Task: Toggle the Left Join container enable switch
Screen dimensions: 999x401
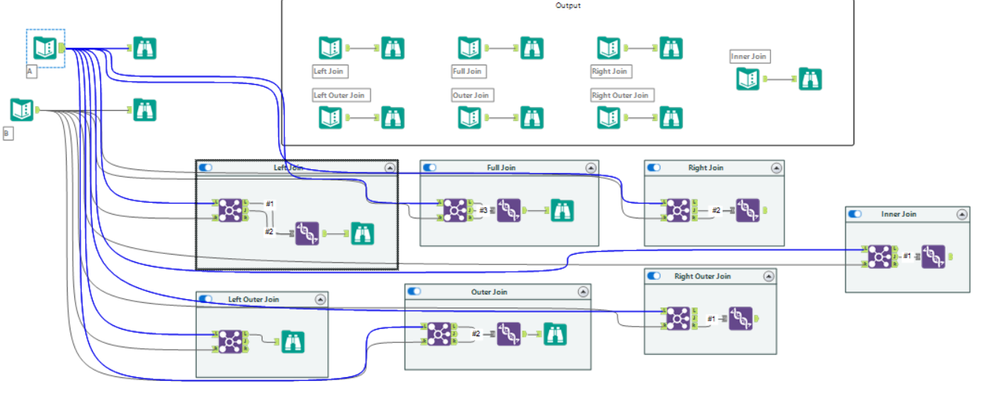Action: coord(206,167)
